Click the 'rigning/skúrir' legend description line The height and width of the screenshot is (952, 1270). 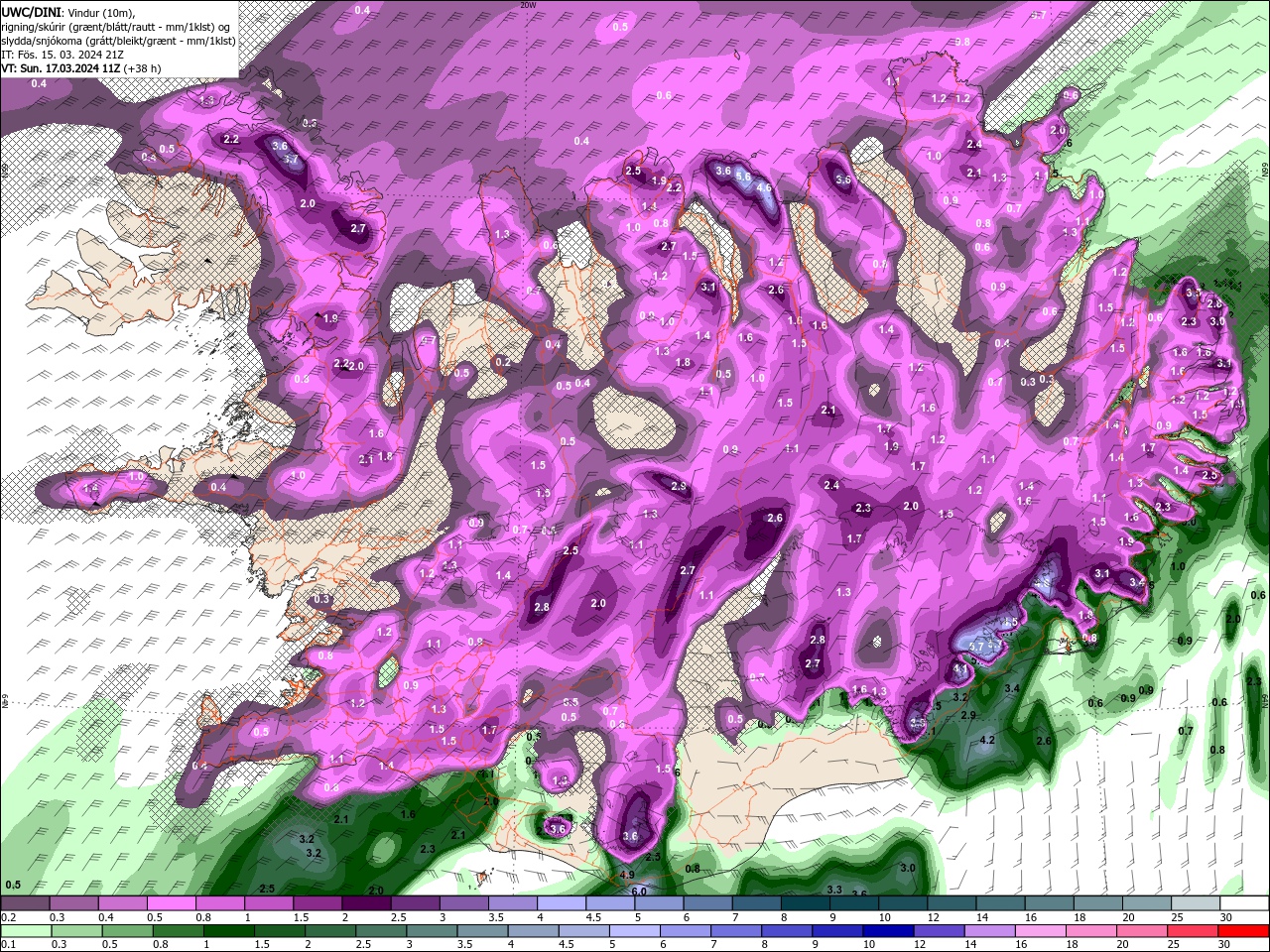coord(117,27)
